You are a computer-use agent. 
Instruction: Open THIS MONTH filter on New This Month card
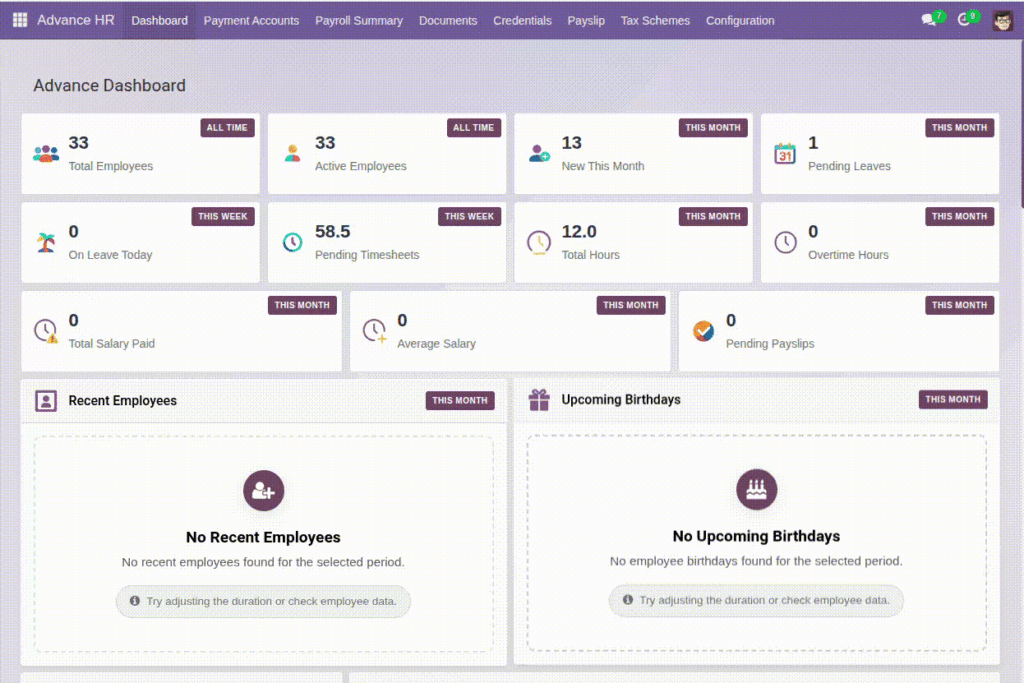coord(713,128)
